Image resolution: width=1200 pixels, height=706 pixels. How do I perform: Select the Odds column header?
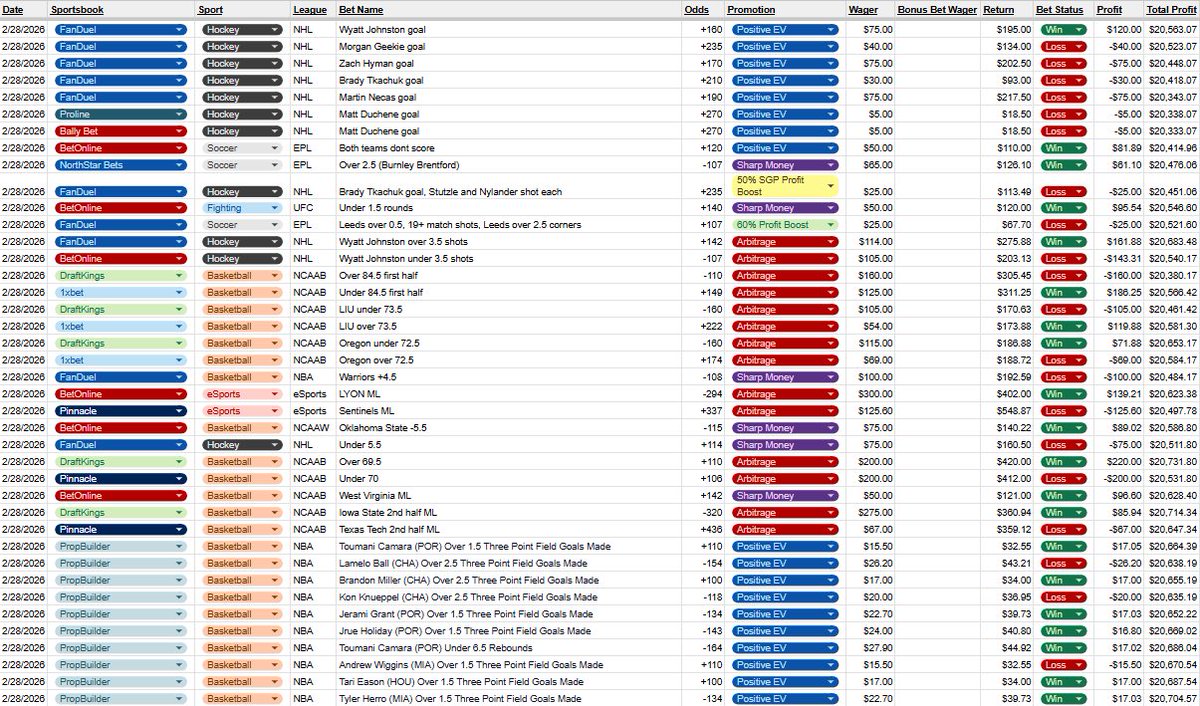click(703, 9)
